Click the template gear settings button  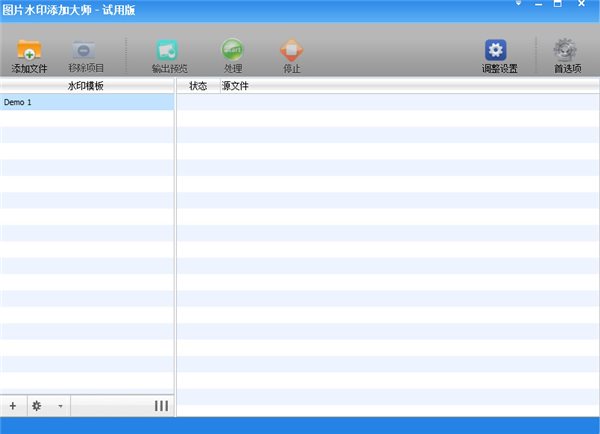point(37,406)
